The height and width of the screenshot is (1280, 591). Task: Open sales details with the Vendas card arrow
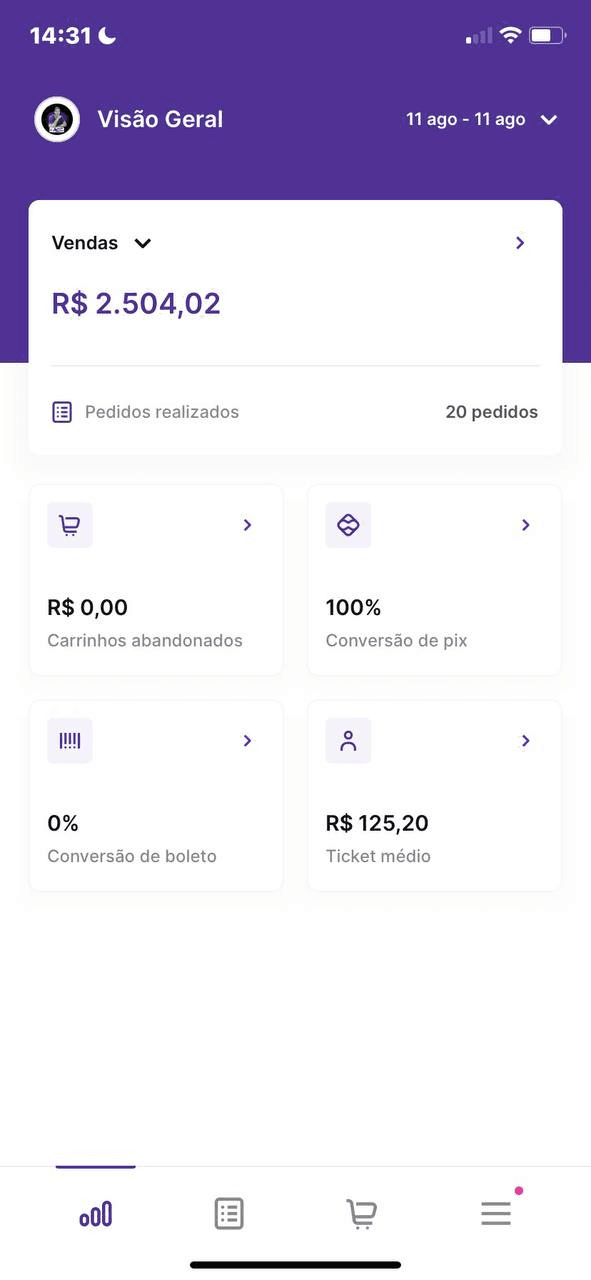[x=520, y=243]
